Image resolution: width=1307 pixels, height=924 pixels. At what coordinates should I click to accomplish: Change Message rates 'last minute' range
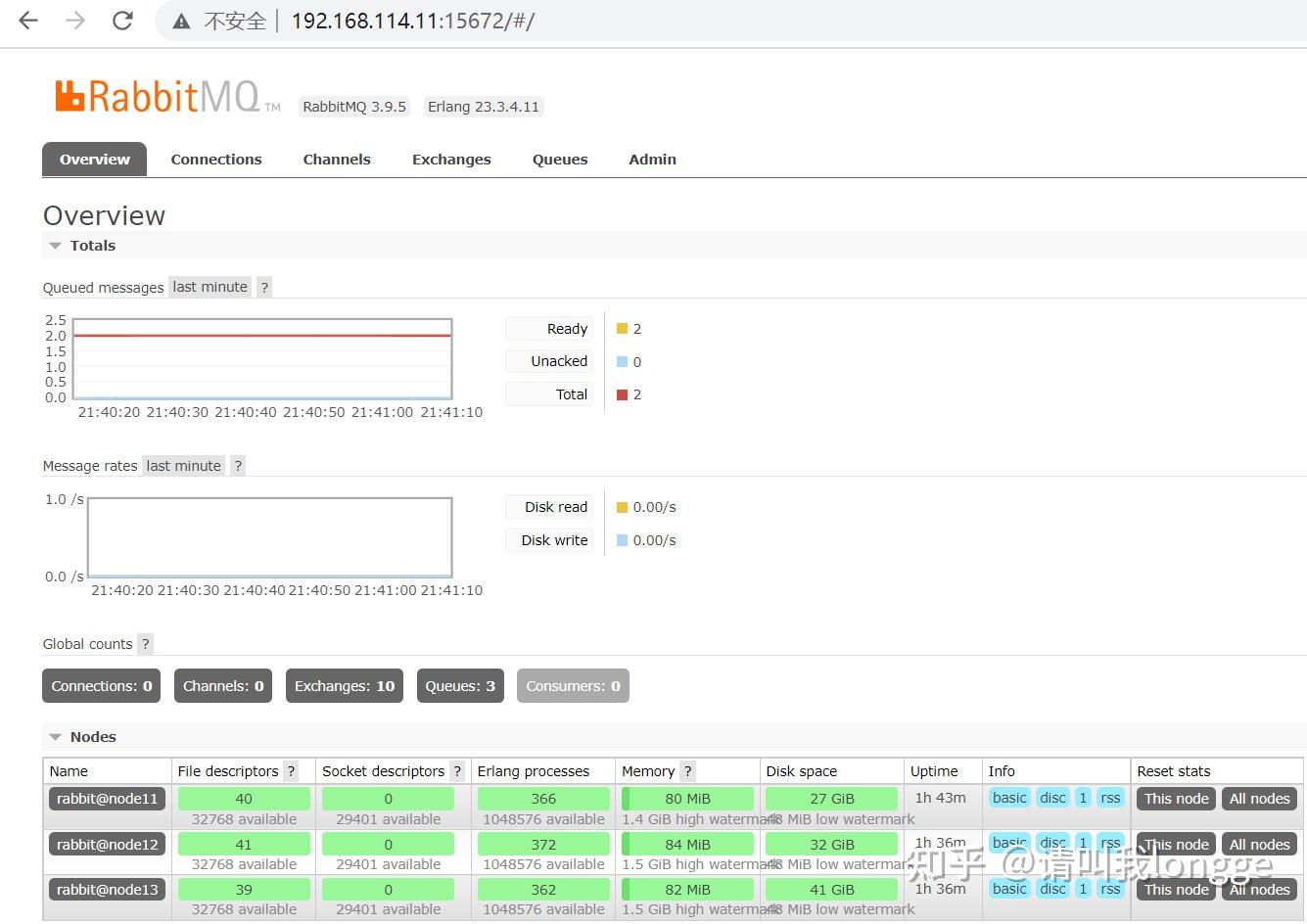[x=184, y=466]
